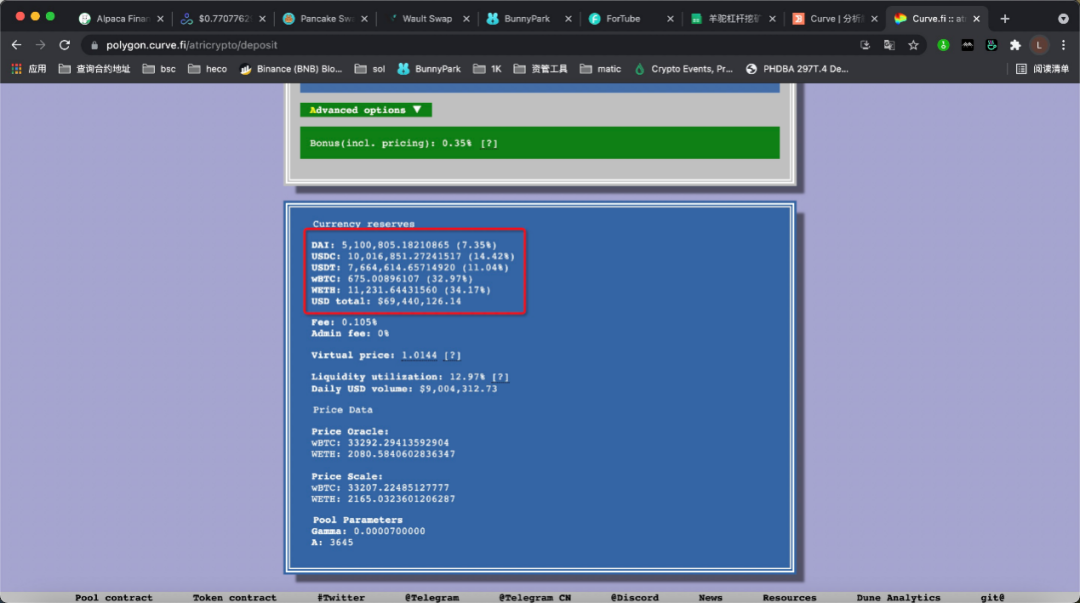The image size is (1080, 603).
Task: Open the tab search dropdown arrow
Action: tap(1063, 18)
